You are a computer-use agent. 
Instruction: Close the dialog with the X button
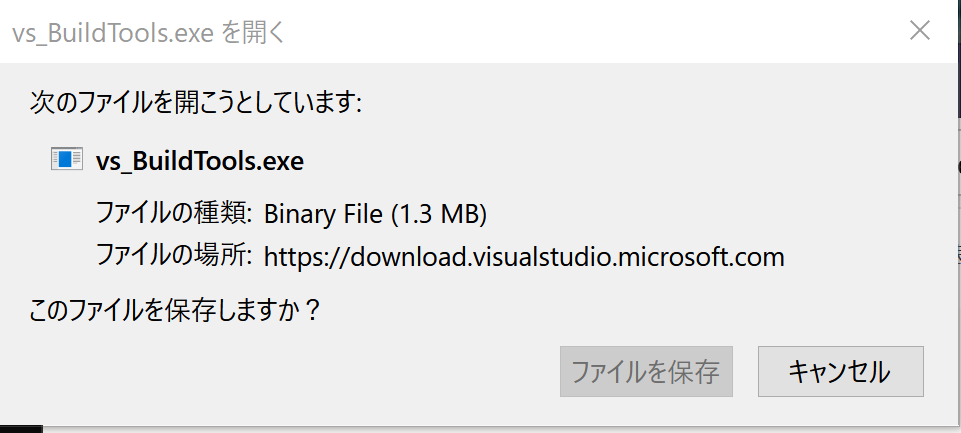tap(919, 29)
